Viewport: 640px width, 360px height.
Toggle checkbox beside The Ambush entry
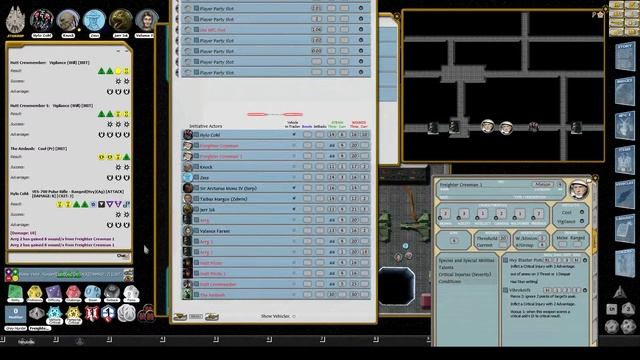[196, 295]
